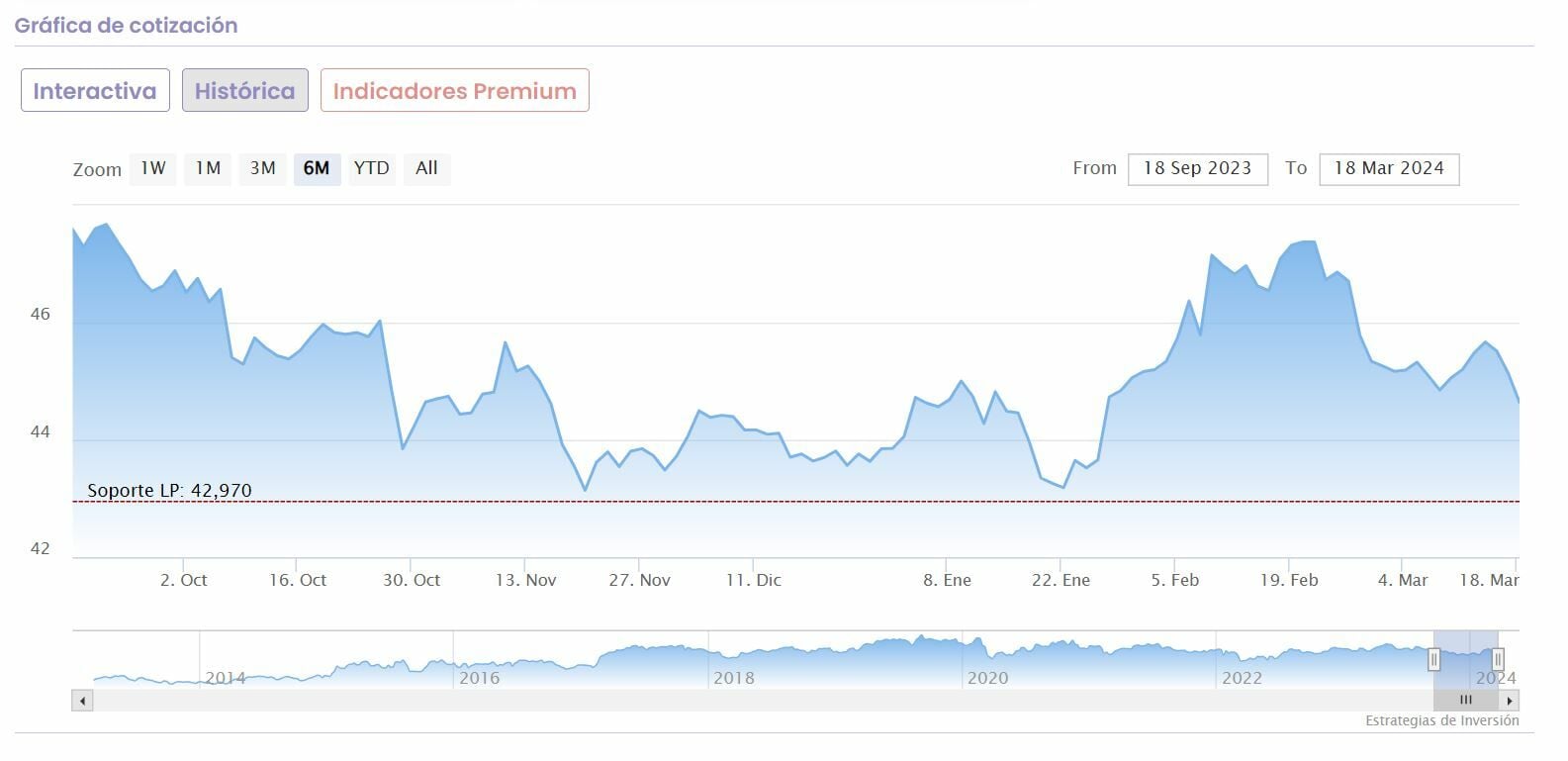1568x761 pixels.
Task: Open the Indicadores Premium tab
Action: pyautogui.click(x=454, y=91)
